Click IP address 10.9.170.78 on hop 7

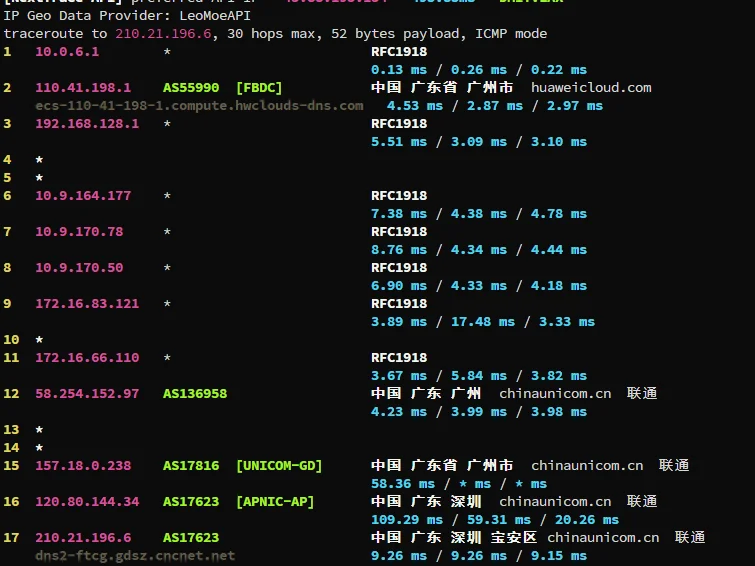(x=79, y=232)
